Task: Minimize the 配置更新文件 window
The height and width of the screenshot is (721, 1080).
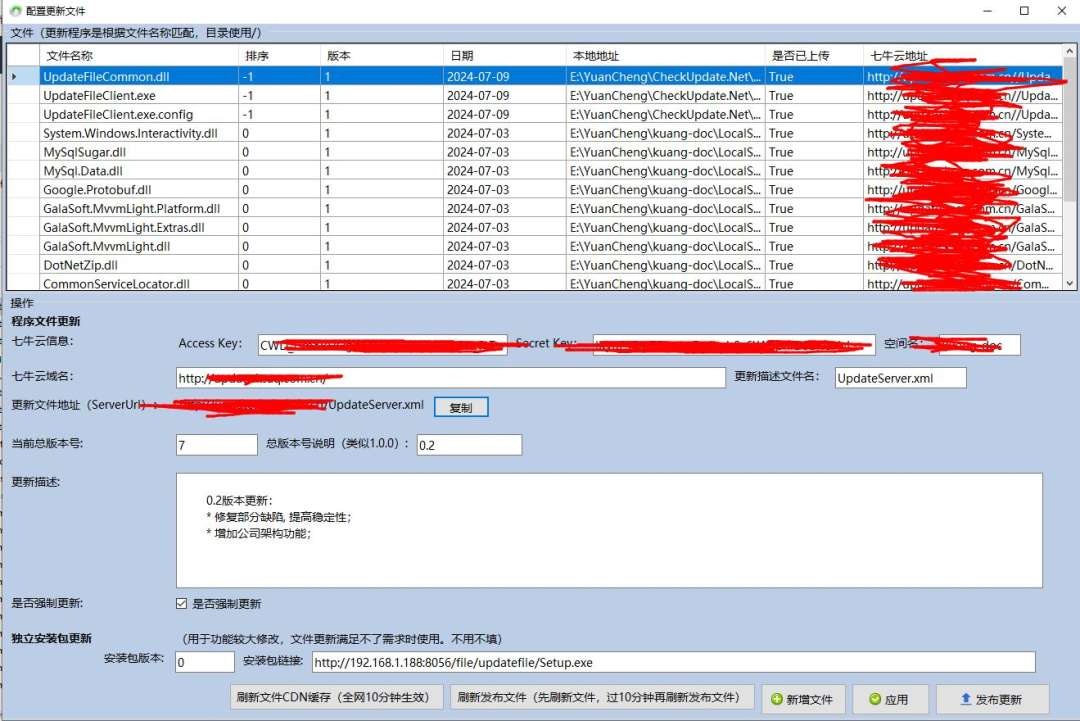Action: (x=987, y=11)
